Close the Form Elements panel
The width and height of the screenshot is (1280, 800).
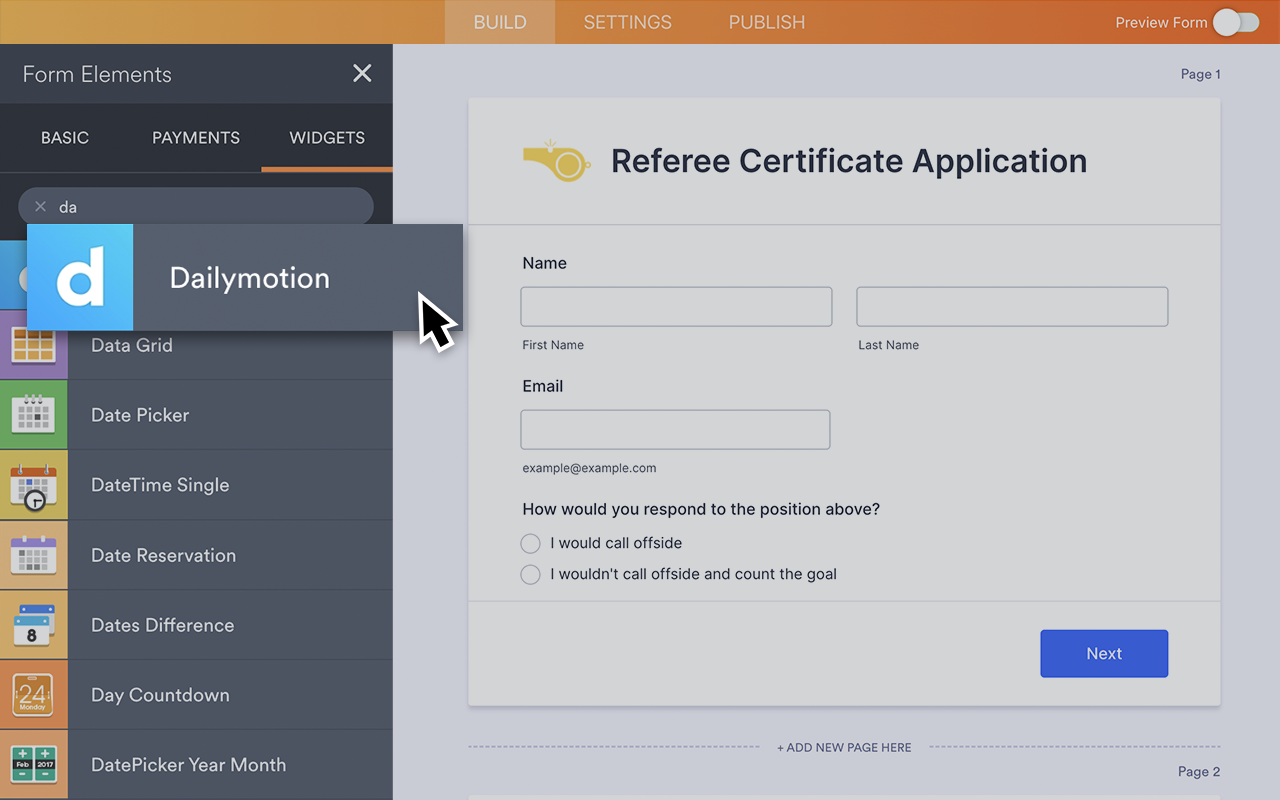(x=362, y=73)
